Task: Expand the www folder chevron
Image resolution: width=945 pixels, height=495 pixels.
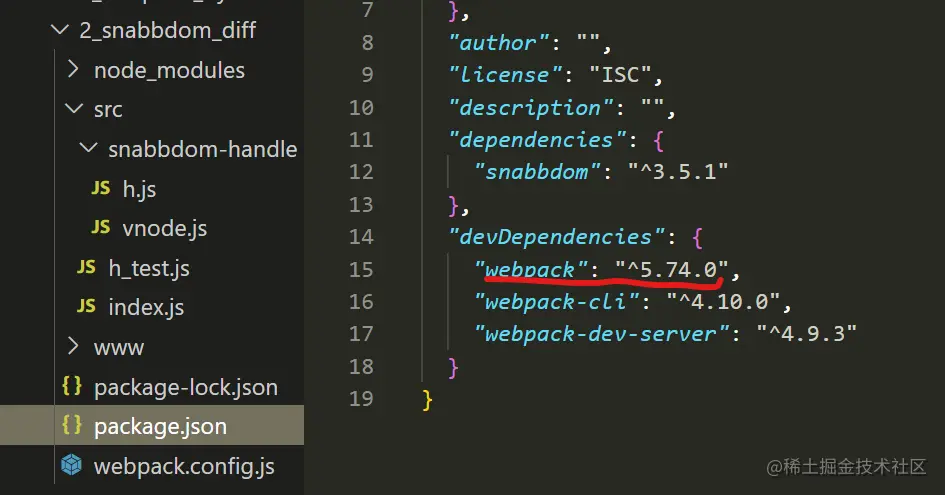Action: click(73, 346)
